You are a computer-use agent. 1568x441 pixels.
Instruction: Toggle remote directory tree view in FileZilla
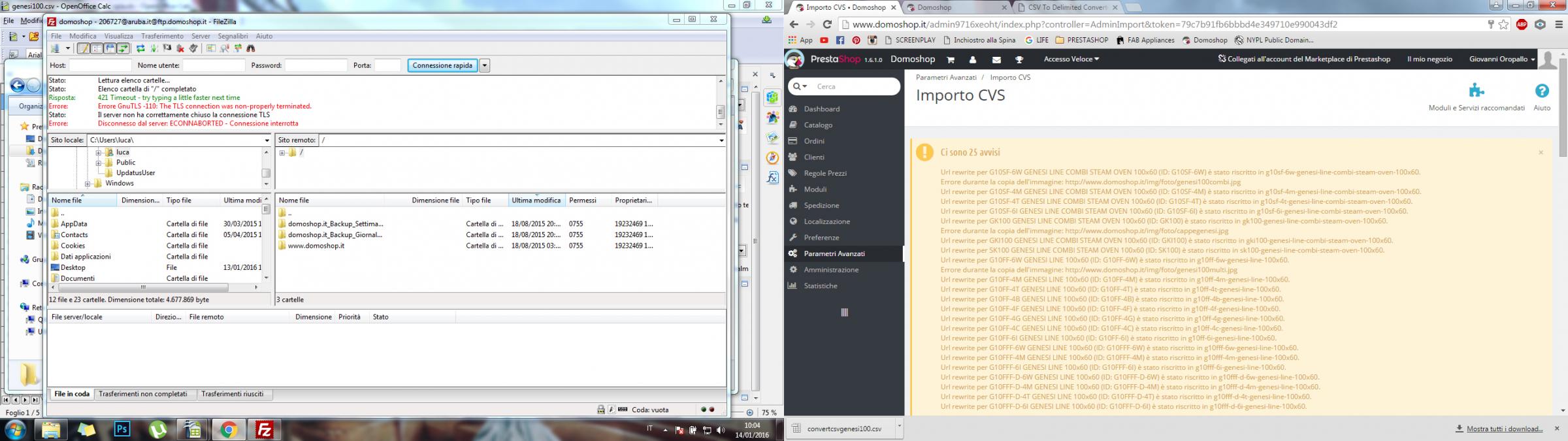pyautogui.click(x=110, y=48)
